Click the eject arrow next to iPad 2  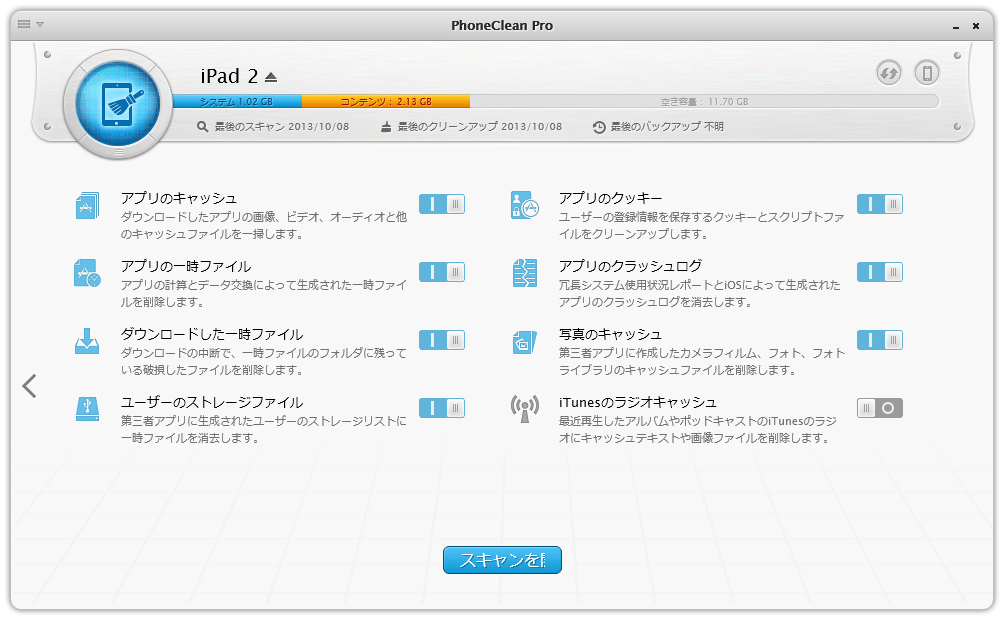coord(270,75)
